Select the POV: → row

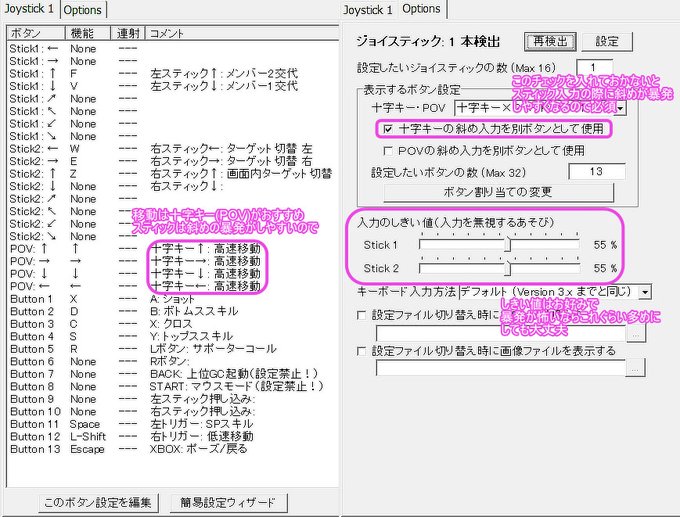click(173, 262)
